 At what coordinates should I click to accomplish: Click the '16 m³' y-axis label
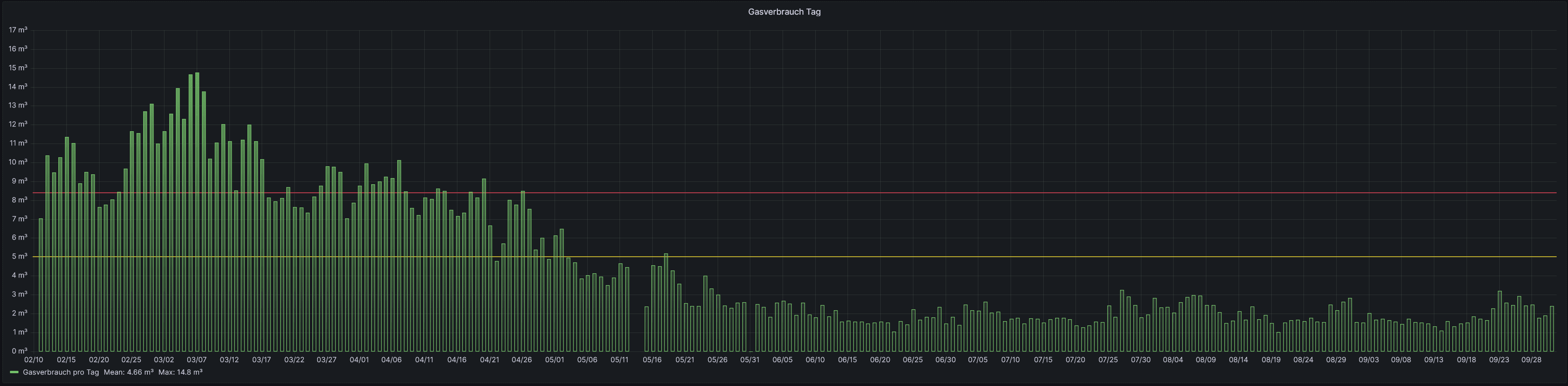click(x=18, y=49)
